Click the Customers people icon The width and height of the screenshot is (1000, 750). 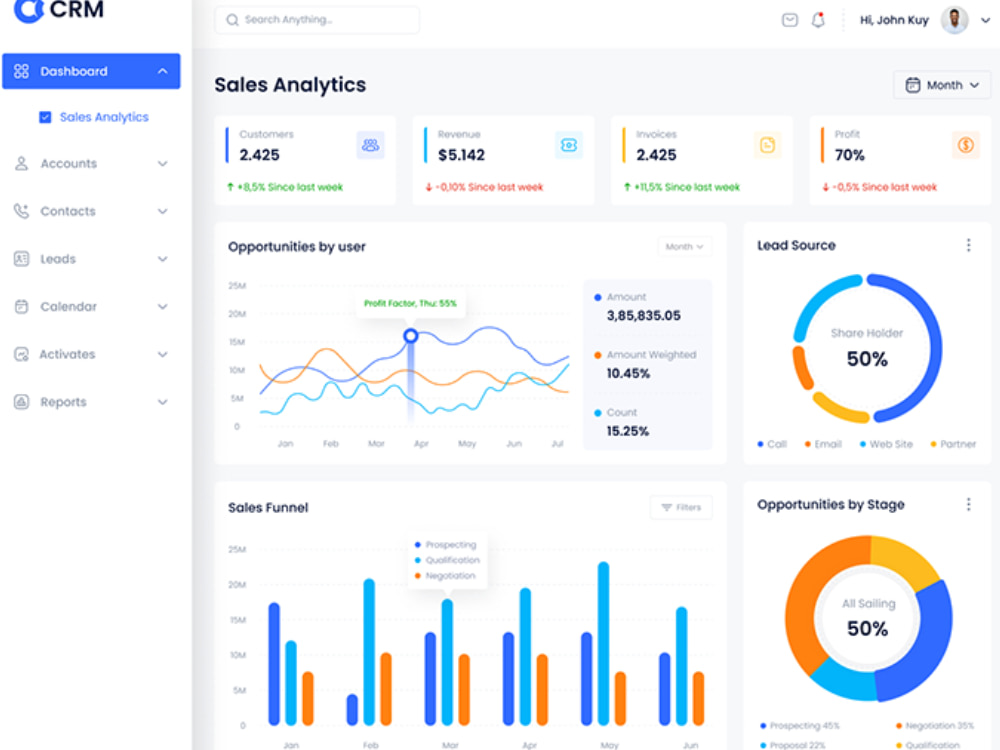[x=371, y=145]
